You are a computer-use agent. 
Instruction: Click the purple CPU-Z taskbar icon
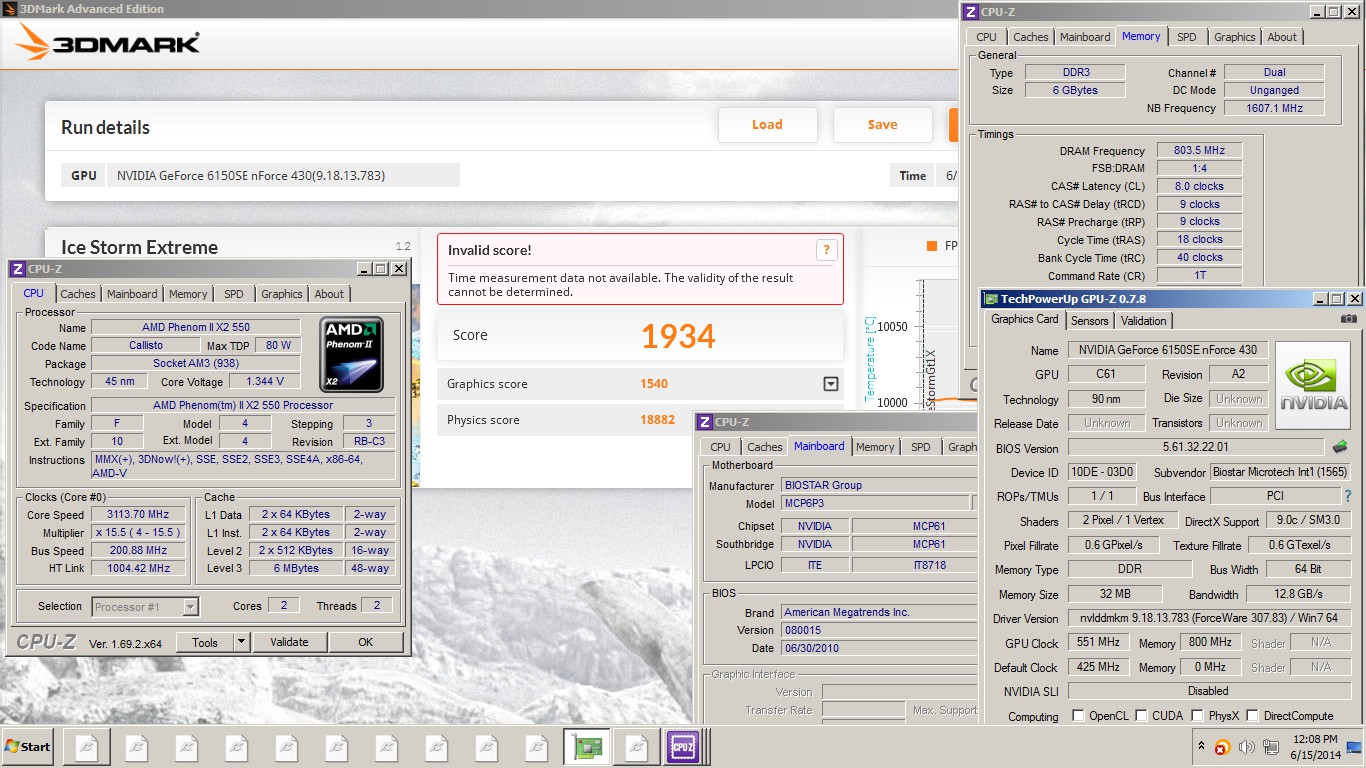[683, 747]
